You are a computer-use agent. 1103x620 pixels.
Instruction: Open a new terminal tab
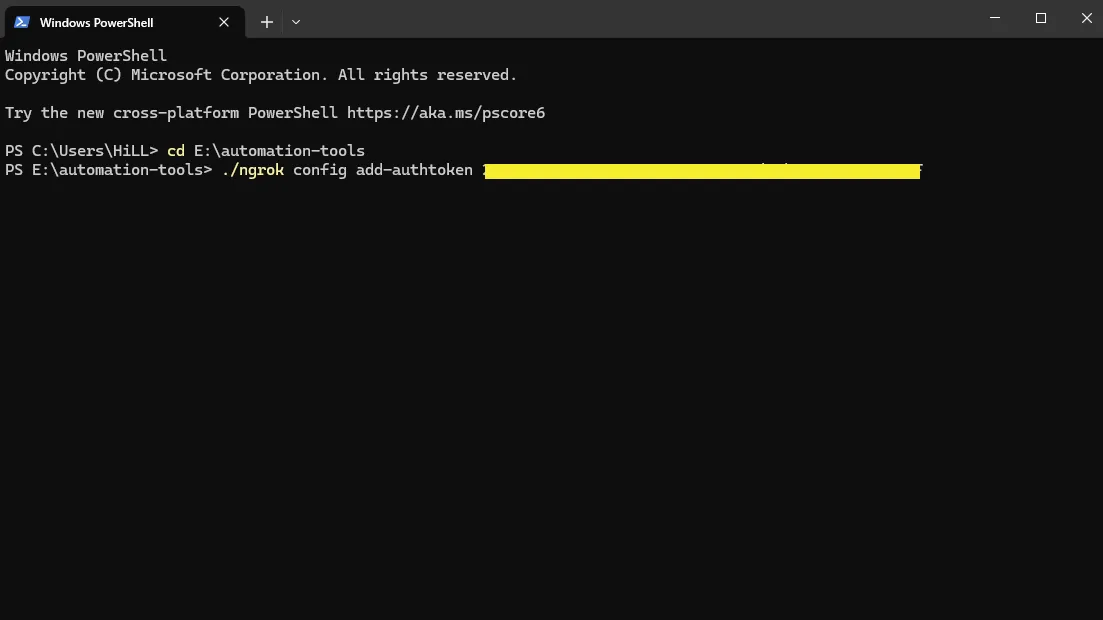click(266, 21)
